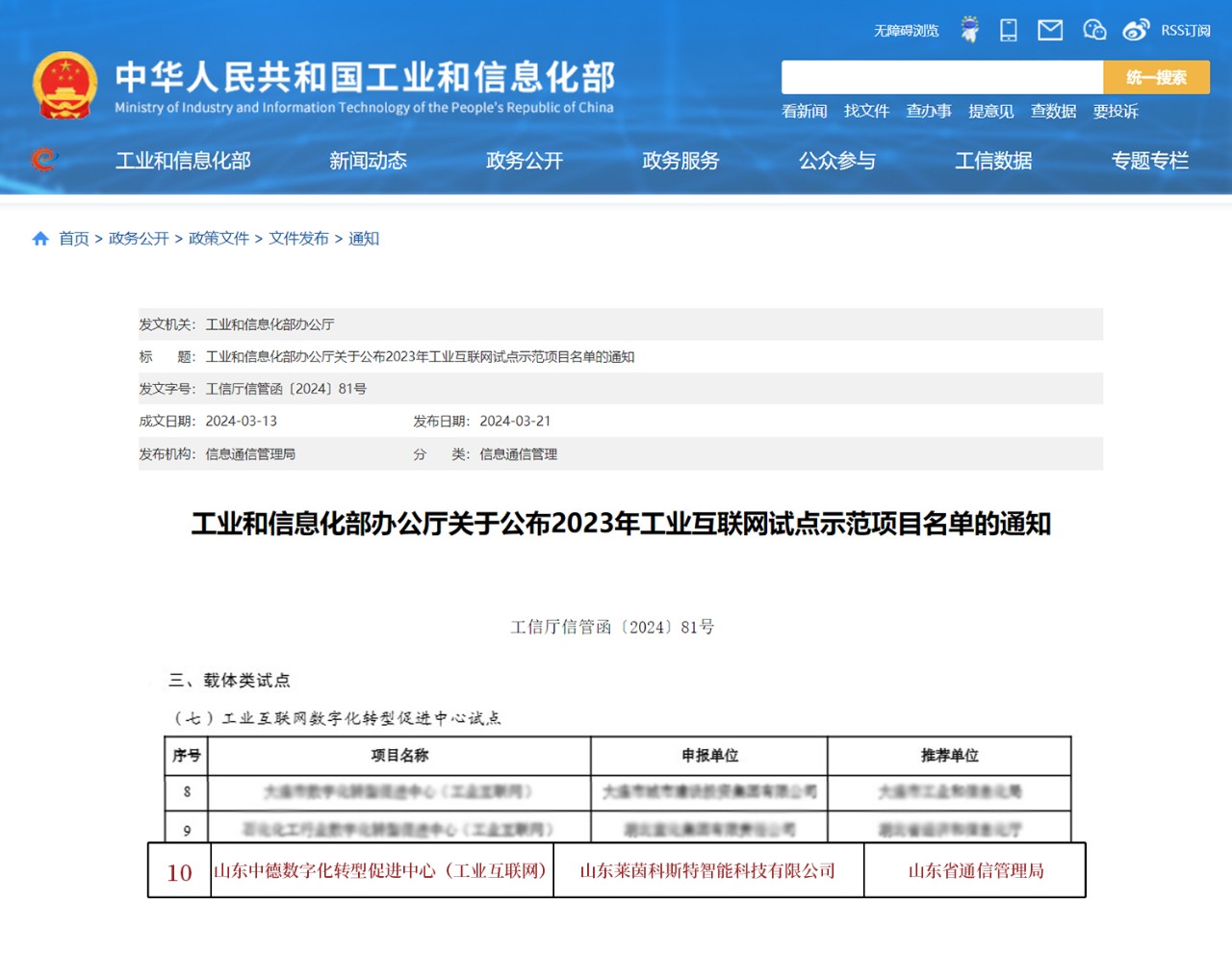1232x955 pixels.
Task: Open the 政务服务 nav menu
Action: coord(680,161)
